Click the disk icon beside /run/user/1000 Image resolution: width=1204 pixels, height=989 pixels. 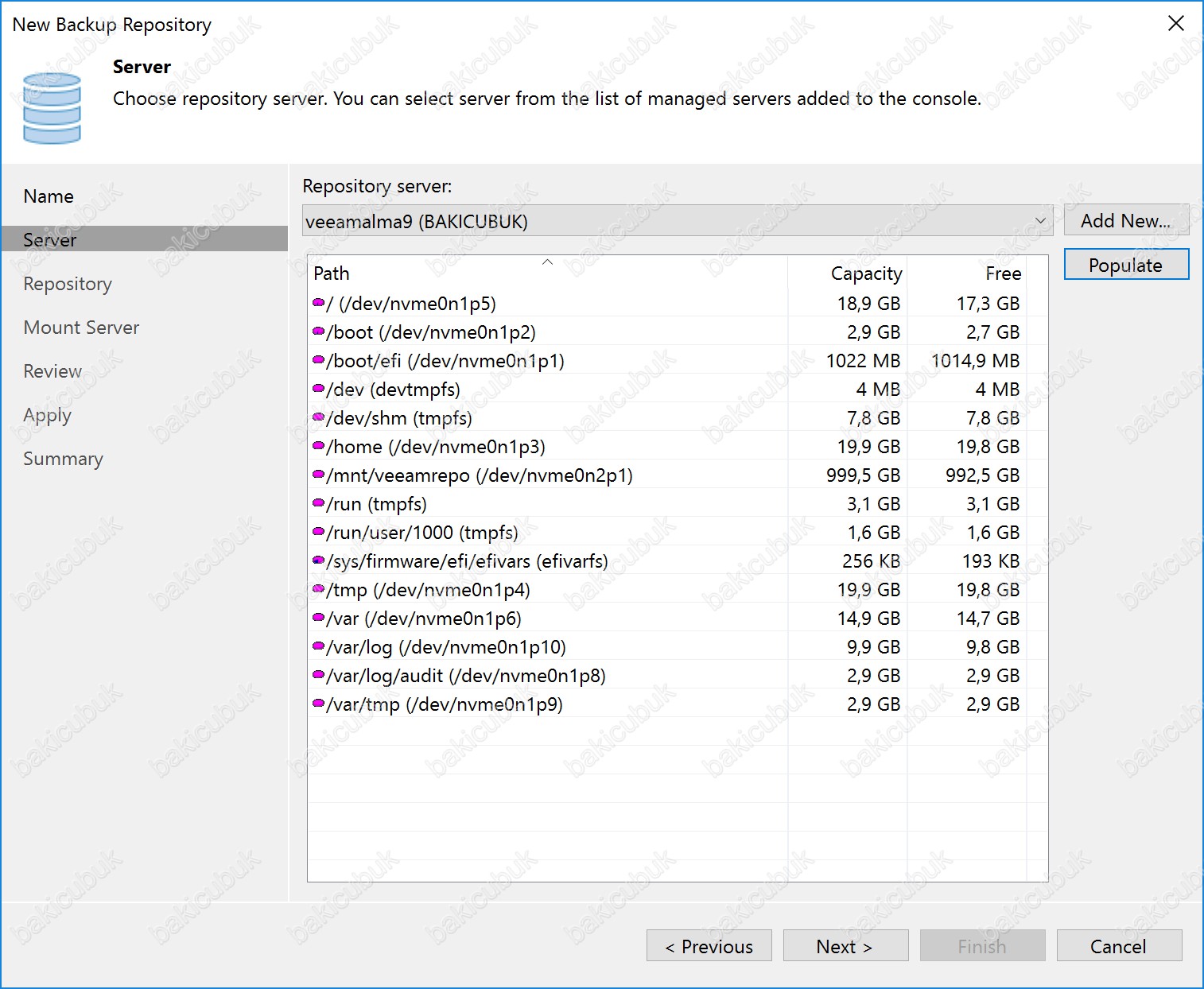point(319,532)
